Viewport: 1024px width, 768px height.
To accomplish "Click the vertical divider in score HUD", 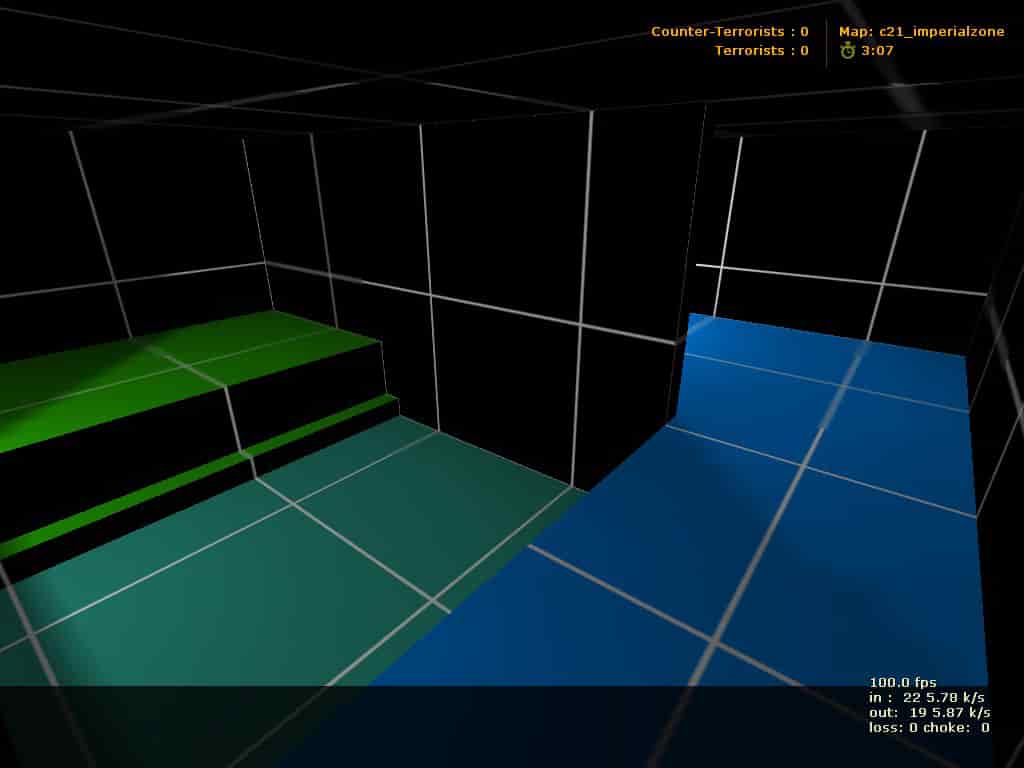I will pos(826,42).
